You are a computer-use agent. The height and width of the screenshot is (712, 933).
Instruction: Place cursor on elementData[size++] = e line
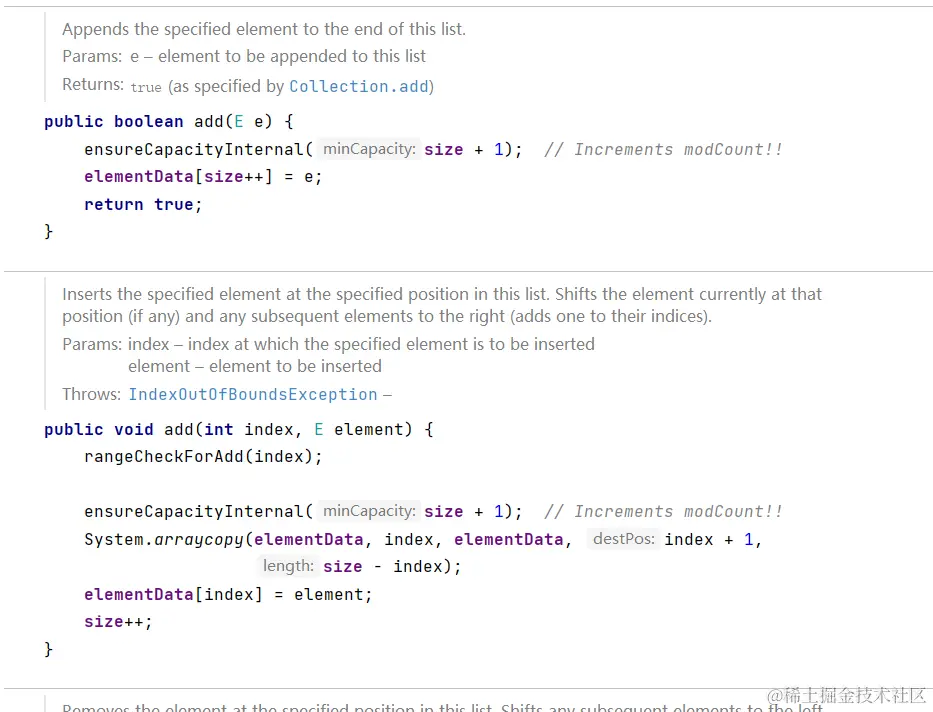click(203, 176)
